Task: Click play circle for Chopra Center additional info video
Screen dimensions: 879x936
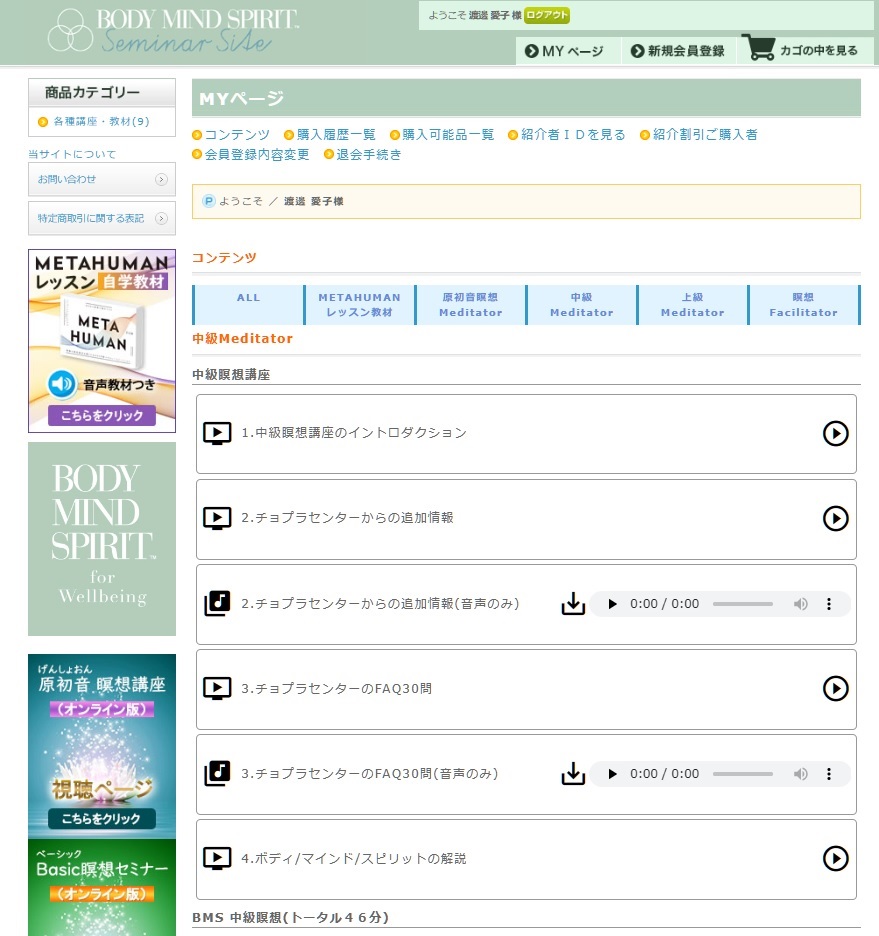Action: pos(835,518)
